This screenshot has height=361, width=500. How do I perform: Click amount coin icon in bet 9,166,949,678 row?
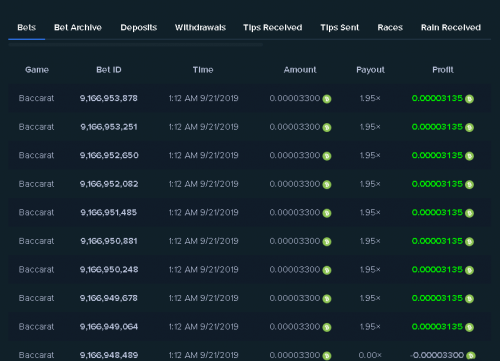327,299
